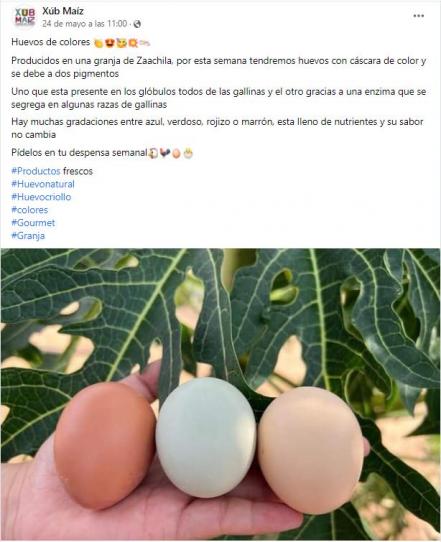Click the cream-colored egg in the photo
The width and height of the screenshot is (441, 542).
click(311, 450)
